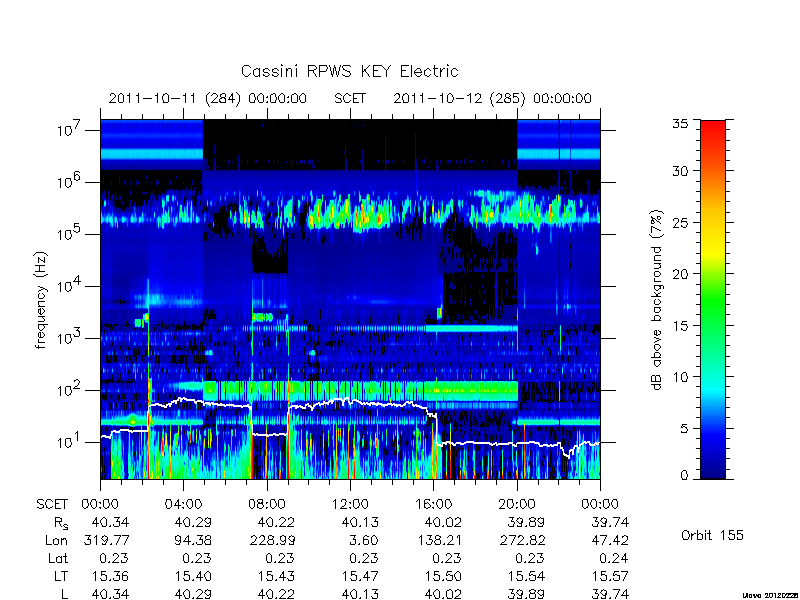Viewport: 800px width, 600px height.
Task: Click the plot title 'Cassini RPWS KEY Electric'
Action: 349,71
